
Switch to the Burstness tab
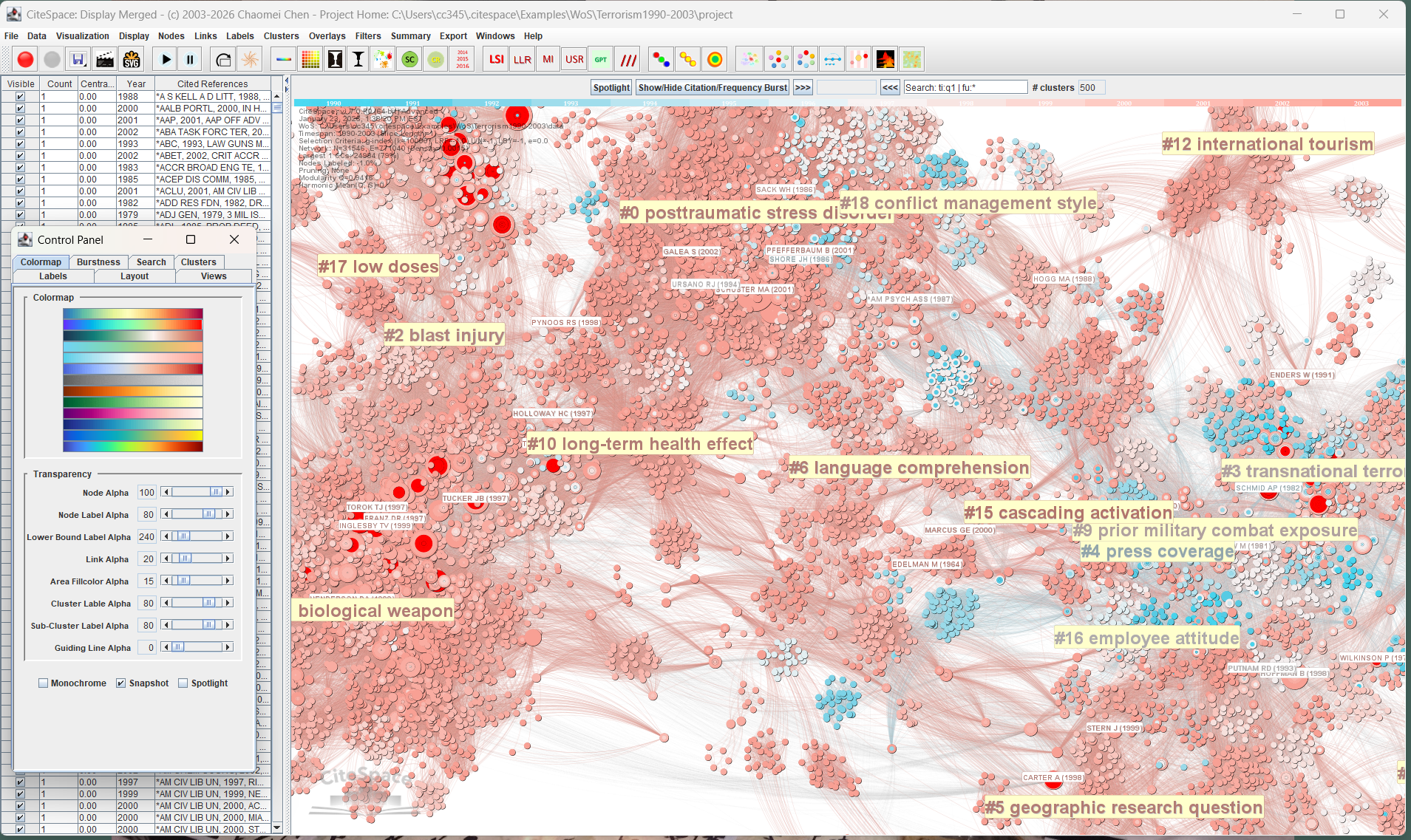(x=98, y=262)
